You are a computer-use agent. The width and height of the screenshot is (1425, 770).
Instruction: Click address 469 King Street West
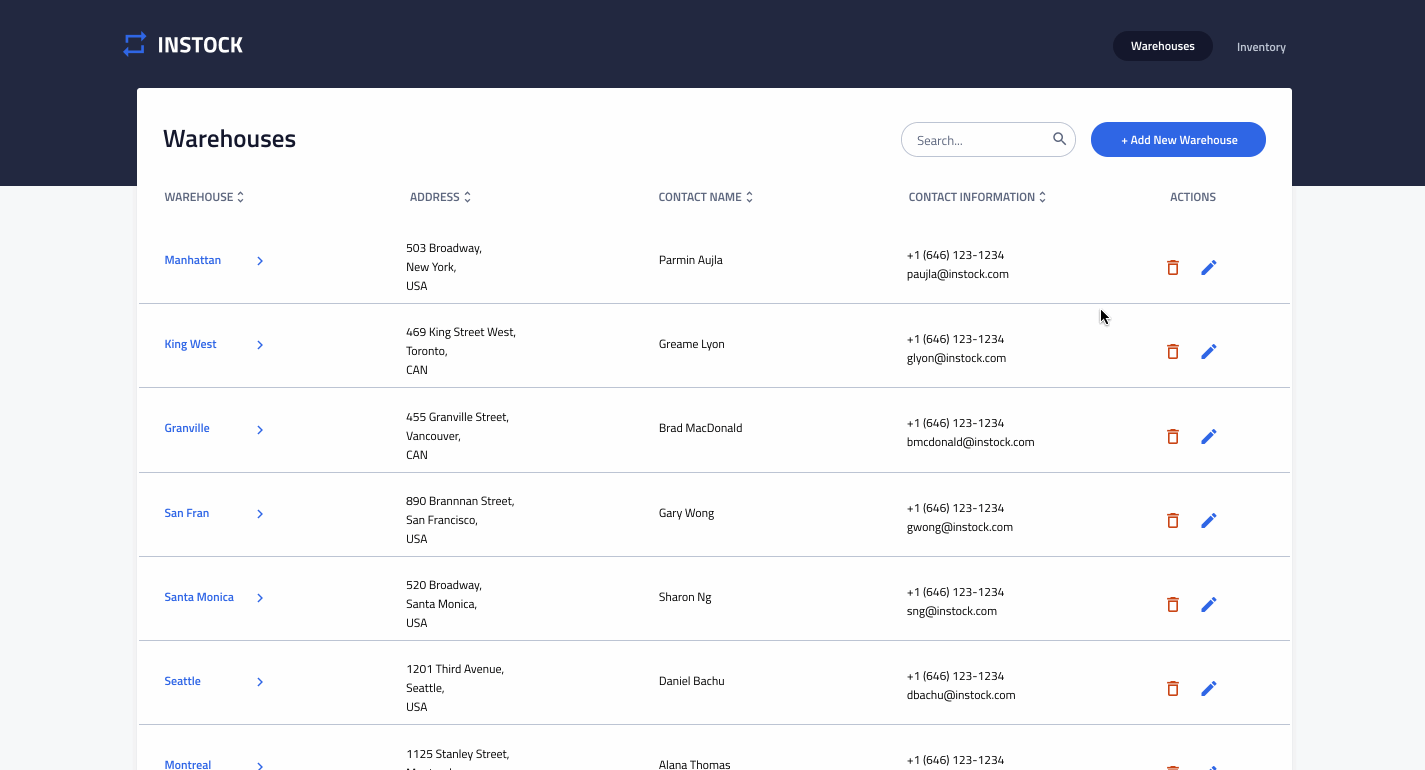coord(461,332)
